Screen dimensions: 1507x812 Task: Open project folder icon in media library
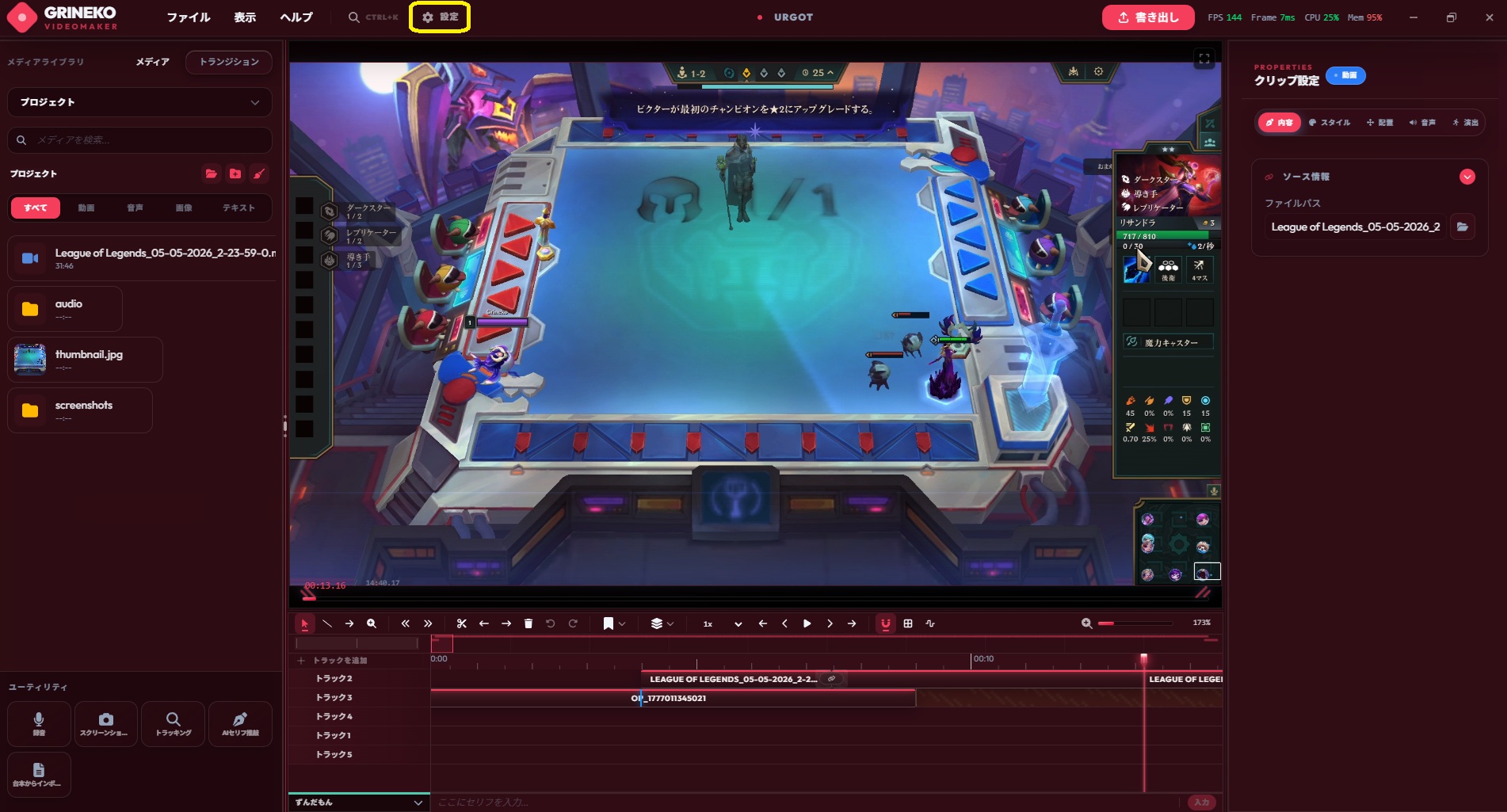[x=212, y=174]
